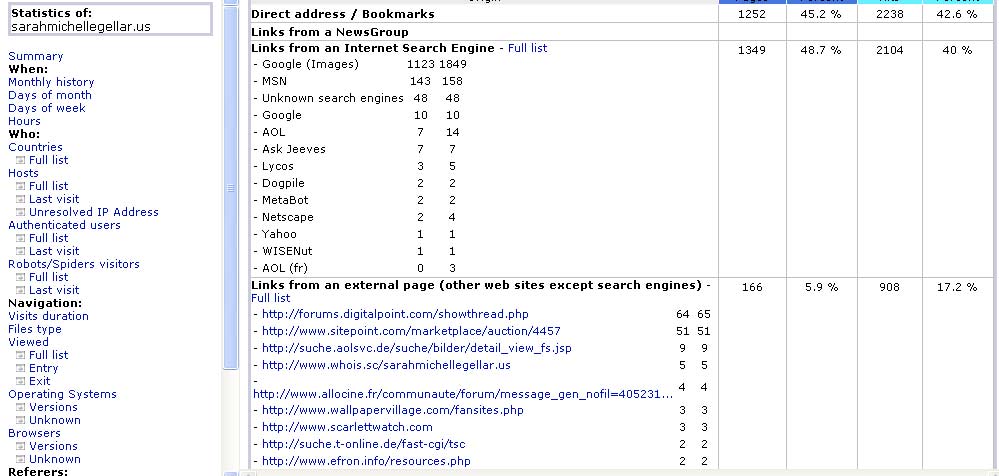Open the Countries section
Image resolution: width=999 pixels, height=476 pixels.
coord(35,147)
